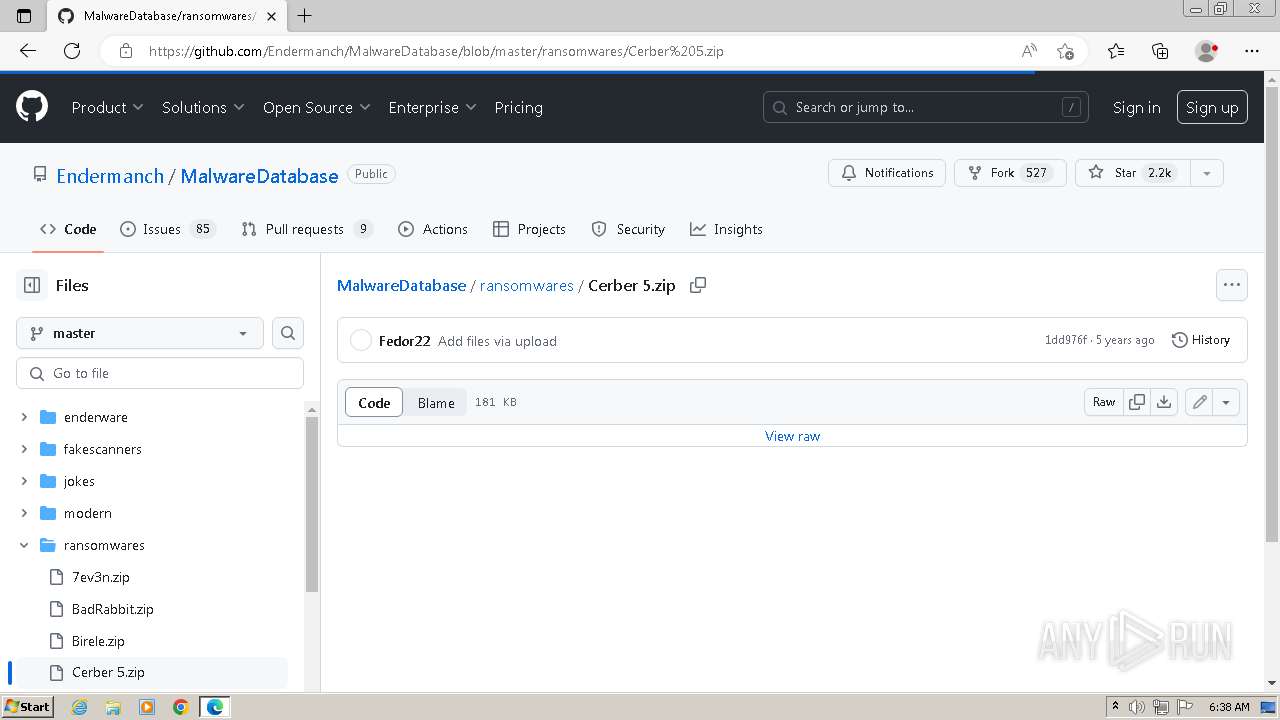Open a new browser tab

point(305,15)
